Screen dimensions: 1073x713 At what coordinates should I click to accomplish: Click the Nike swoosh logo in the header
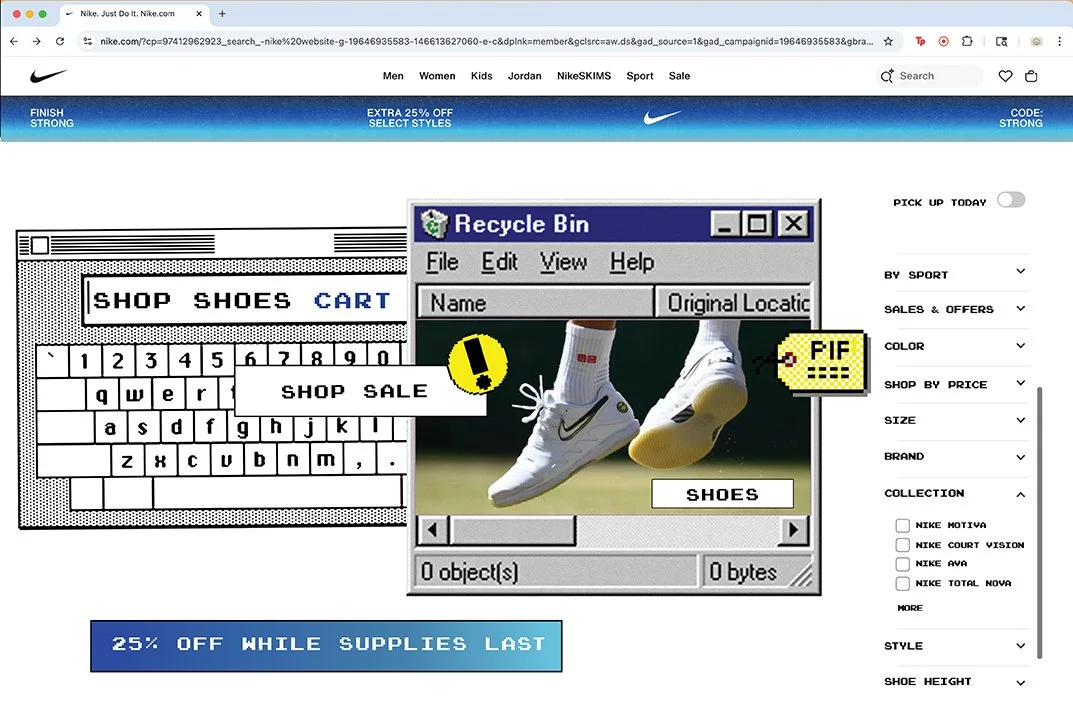click(x=48, y=75)
